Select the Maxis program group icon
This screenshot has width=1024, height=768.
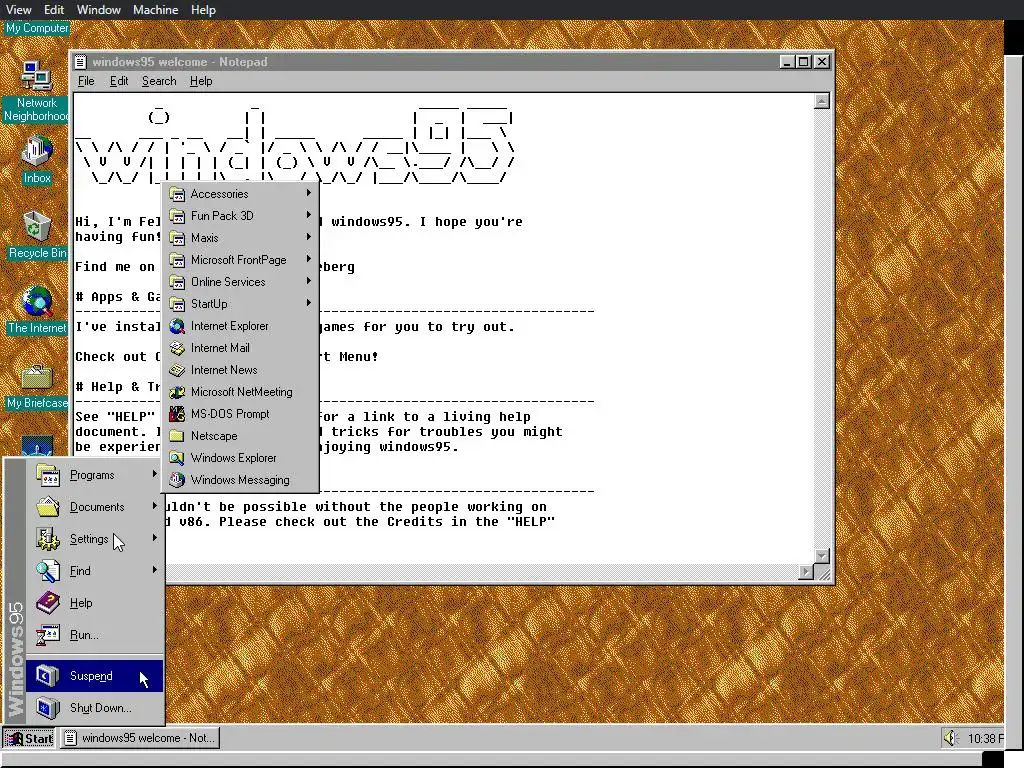[x=177, y=238]
